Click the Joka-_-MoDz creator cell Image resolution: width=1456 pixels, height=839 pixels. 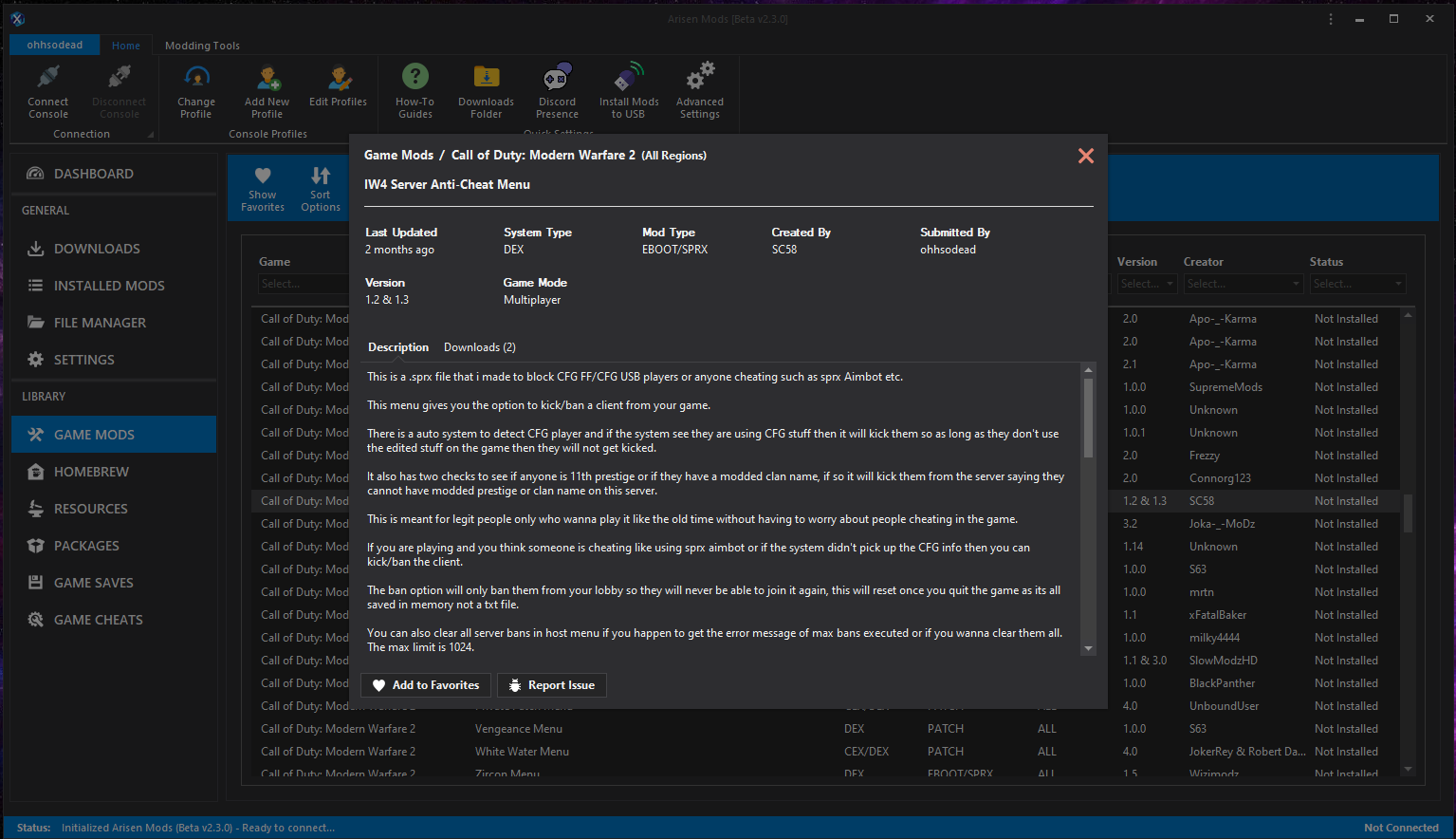coord(1222,524)
